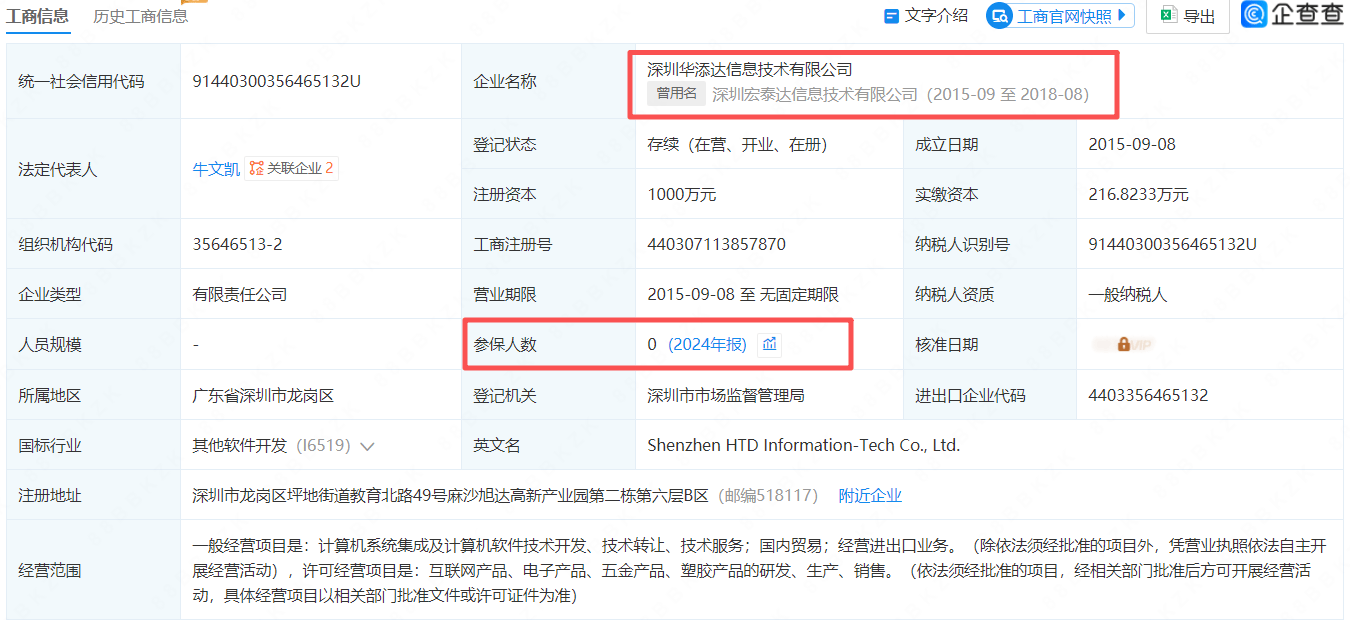
Task: Select 组织机构代码 value 35646513-2
Action: point(237,244)
